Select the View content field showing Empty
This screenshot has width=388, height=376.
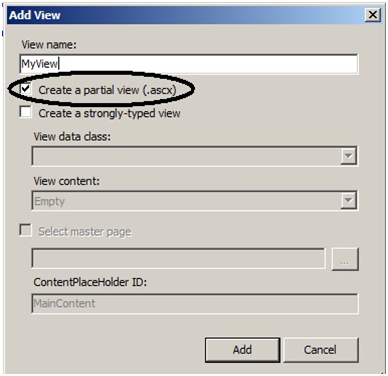(x=194, y=201)
